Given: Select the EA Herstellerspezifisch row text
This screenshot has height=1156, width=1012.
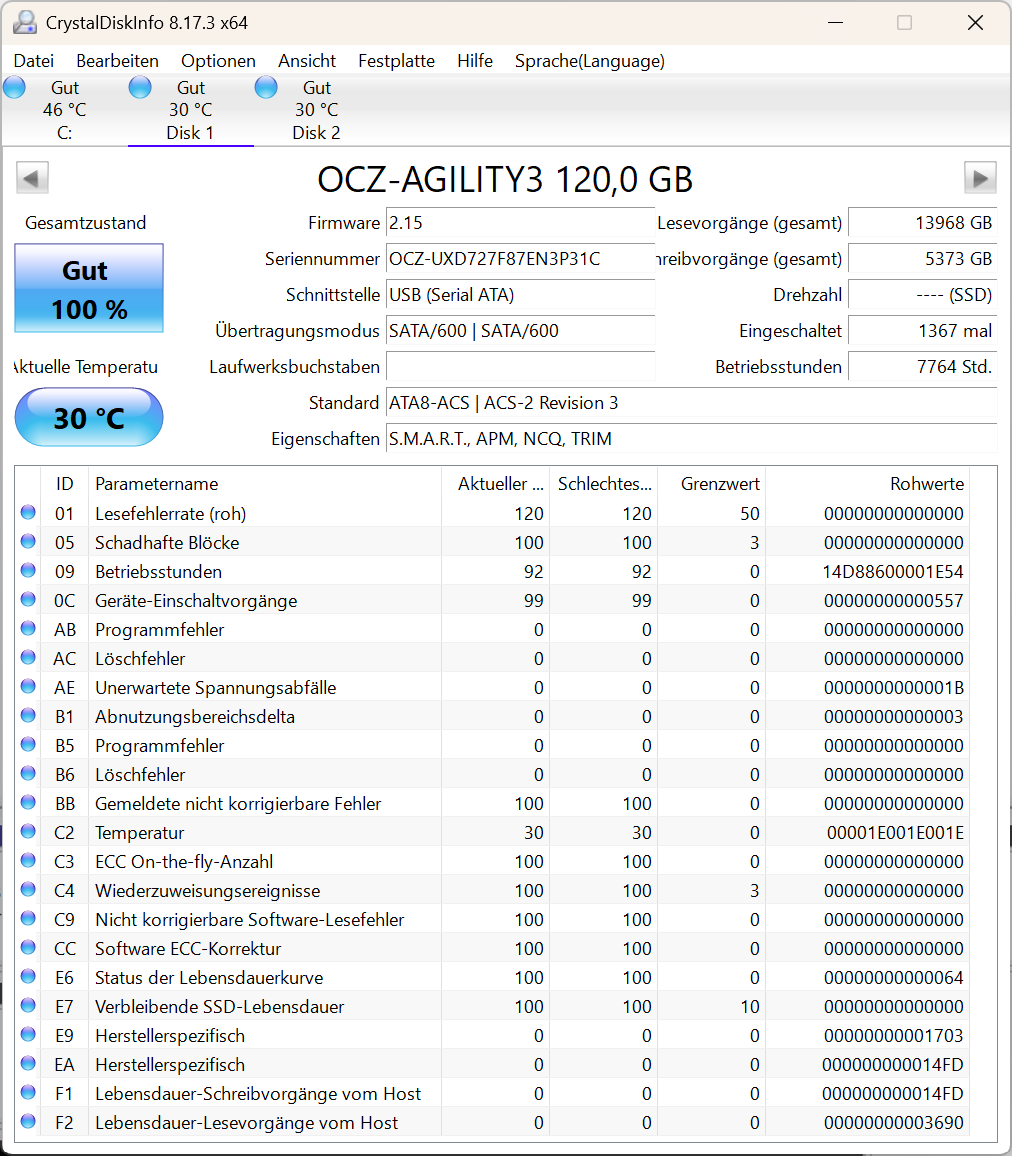Looking at the screenshot, I should coord(170,1065).
